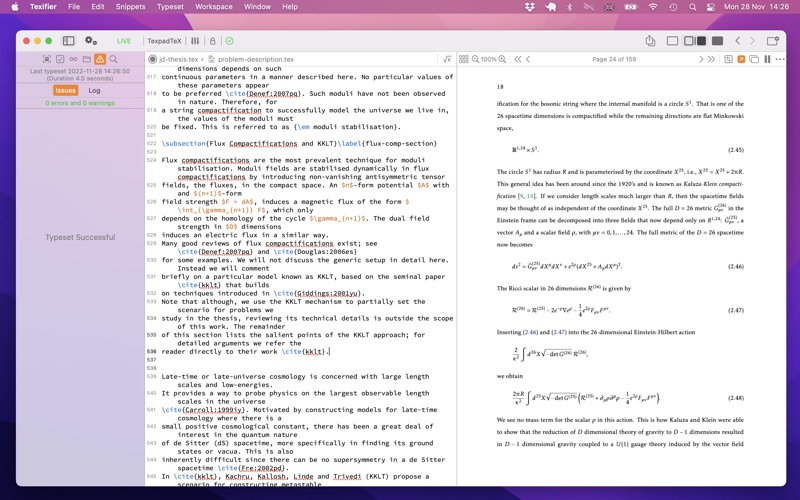Go to next PDF page

point(701,59)
